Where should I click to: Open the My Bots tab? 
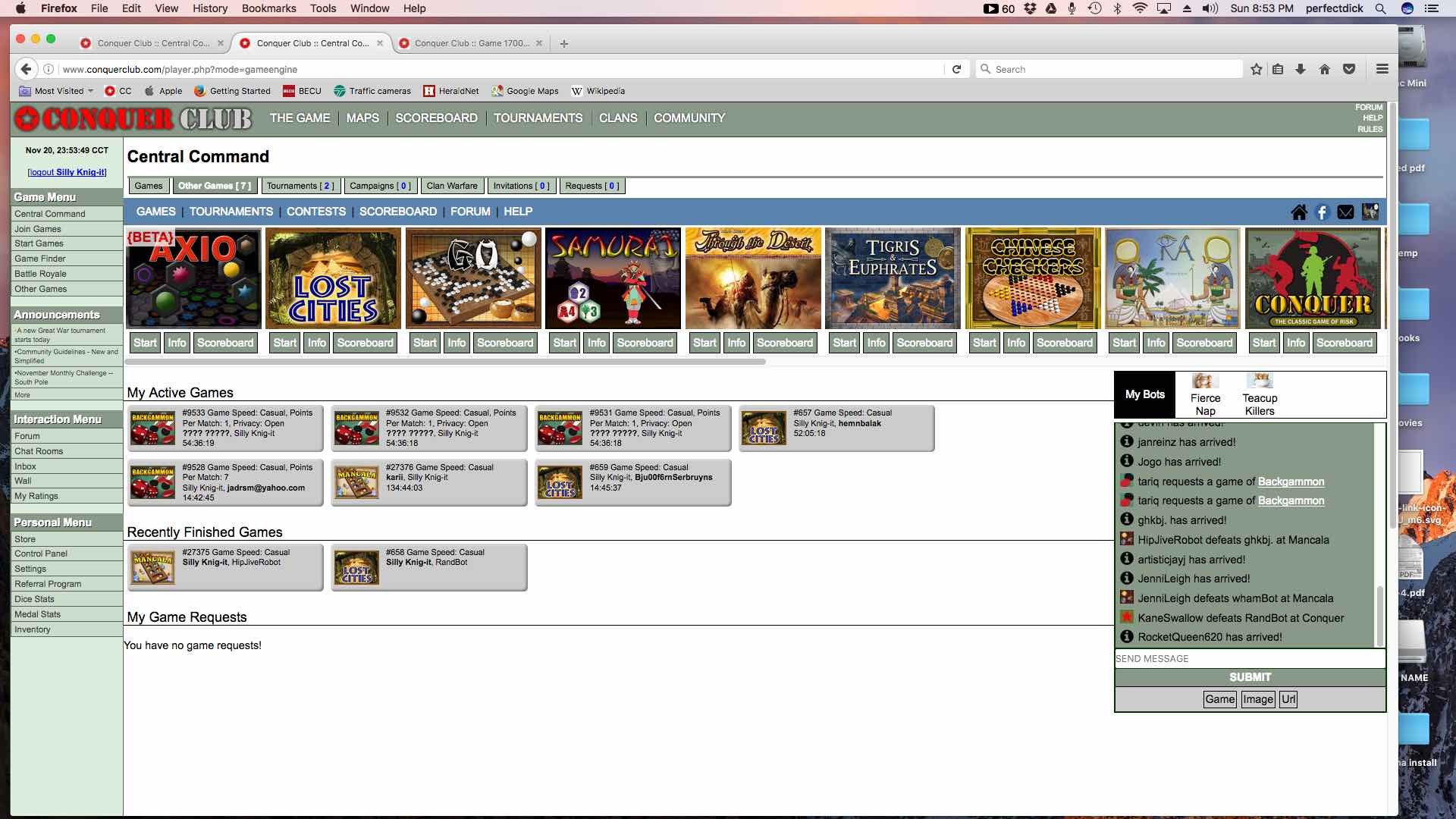1144,394
